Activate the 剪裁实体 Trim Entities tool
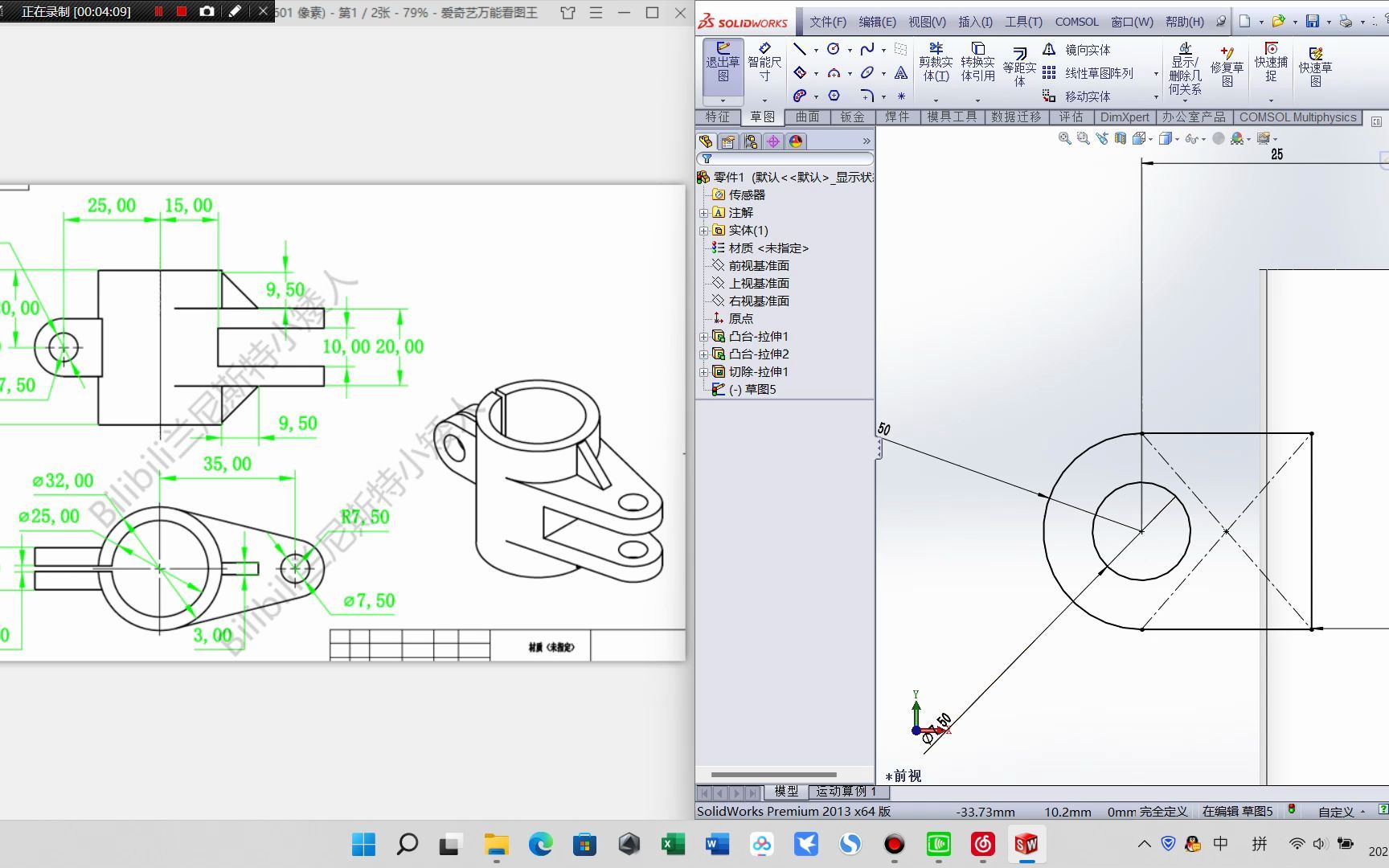The width and height of the screenshot is (1389, 868). coord(936,64)
